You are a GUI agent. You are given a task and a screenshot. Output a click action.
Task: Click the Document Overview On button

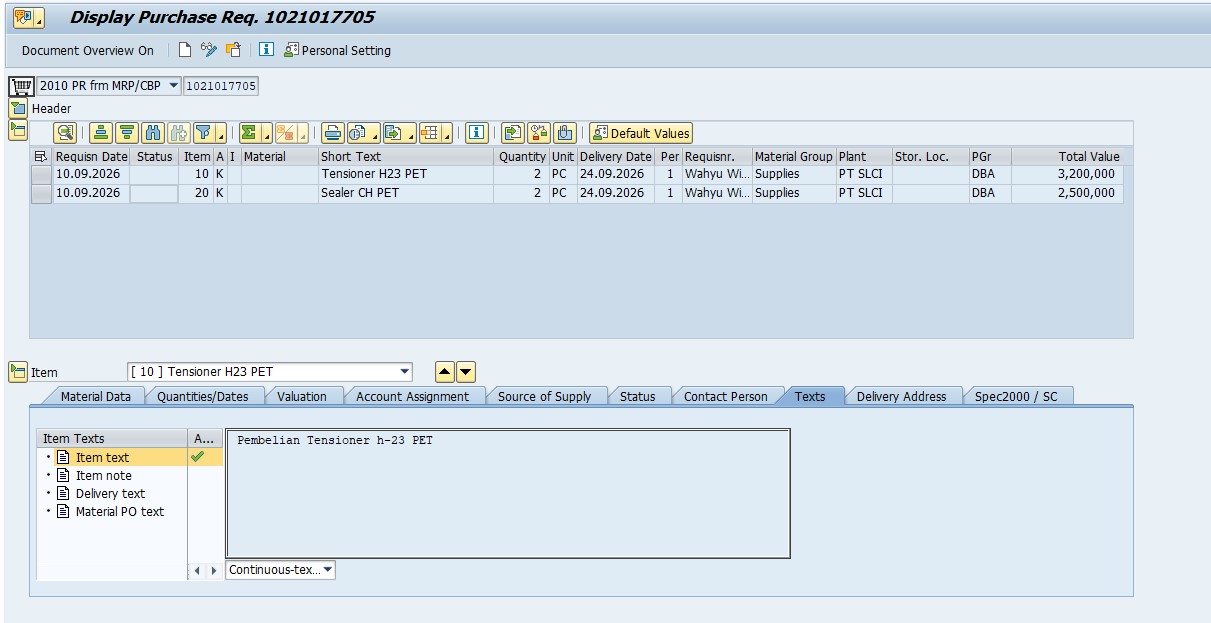88,50
